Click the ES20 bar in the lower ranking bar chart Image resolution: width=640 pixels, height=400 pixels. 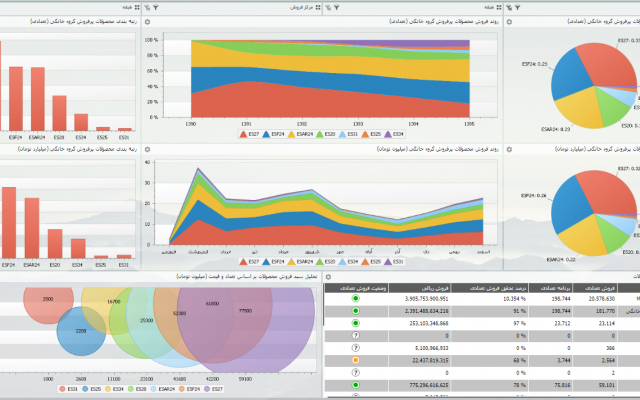click(x=55, y=243)
